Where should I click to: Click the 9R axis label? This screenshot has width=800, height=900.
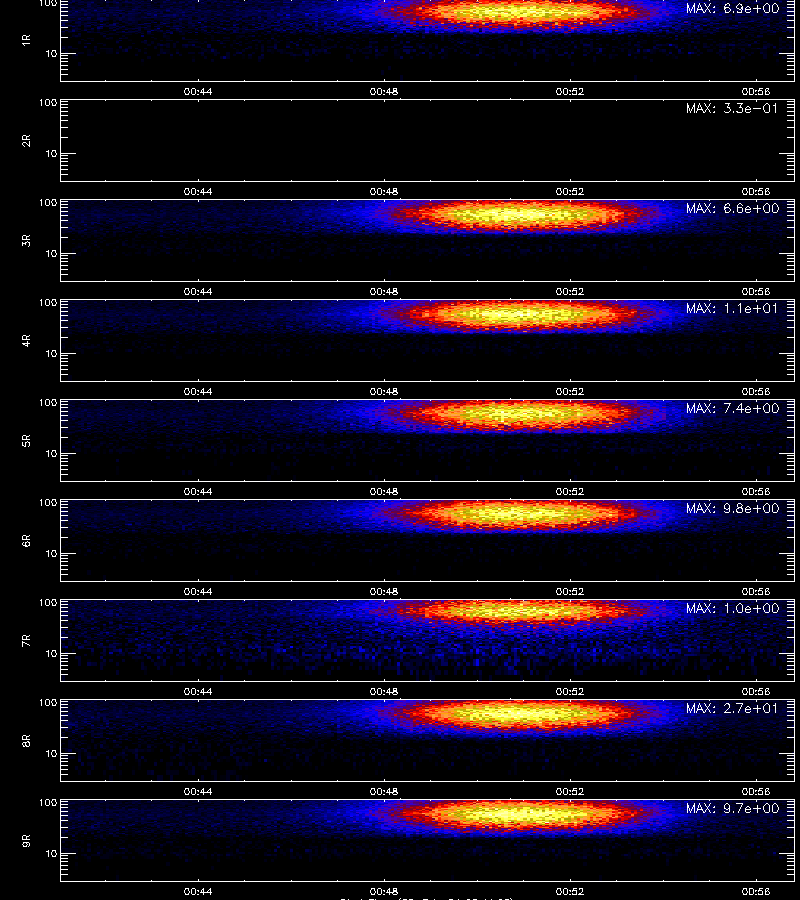(x=26, y=840)
